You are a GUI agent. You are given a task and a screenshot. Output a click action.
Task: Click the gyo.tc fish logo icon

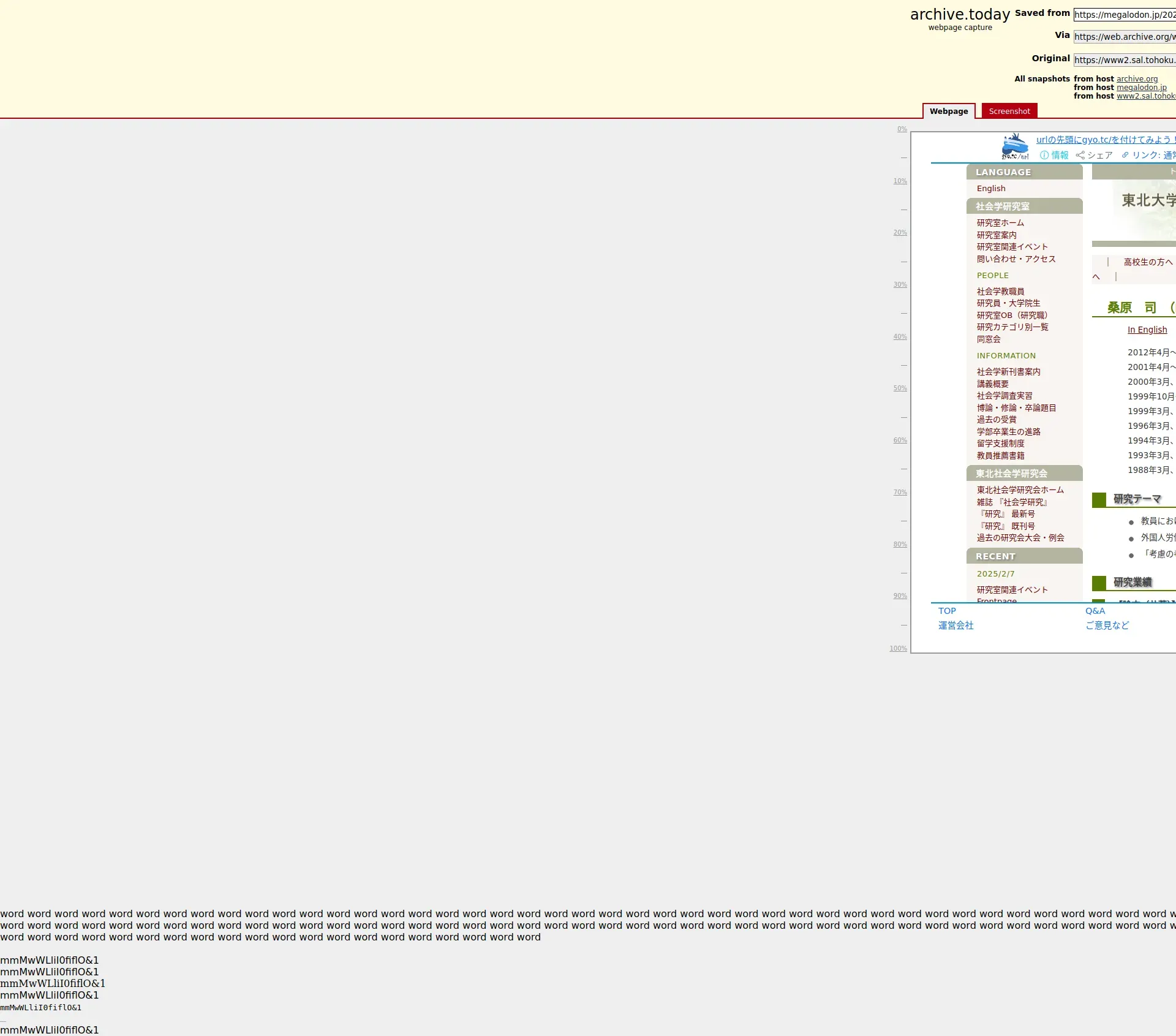(x=1015, y=146)
